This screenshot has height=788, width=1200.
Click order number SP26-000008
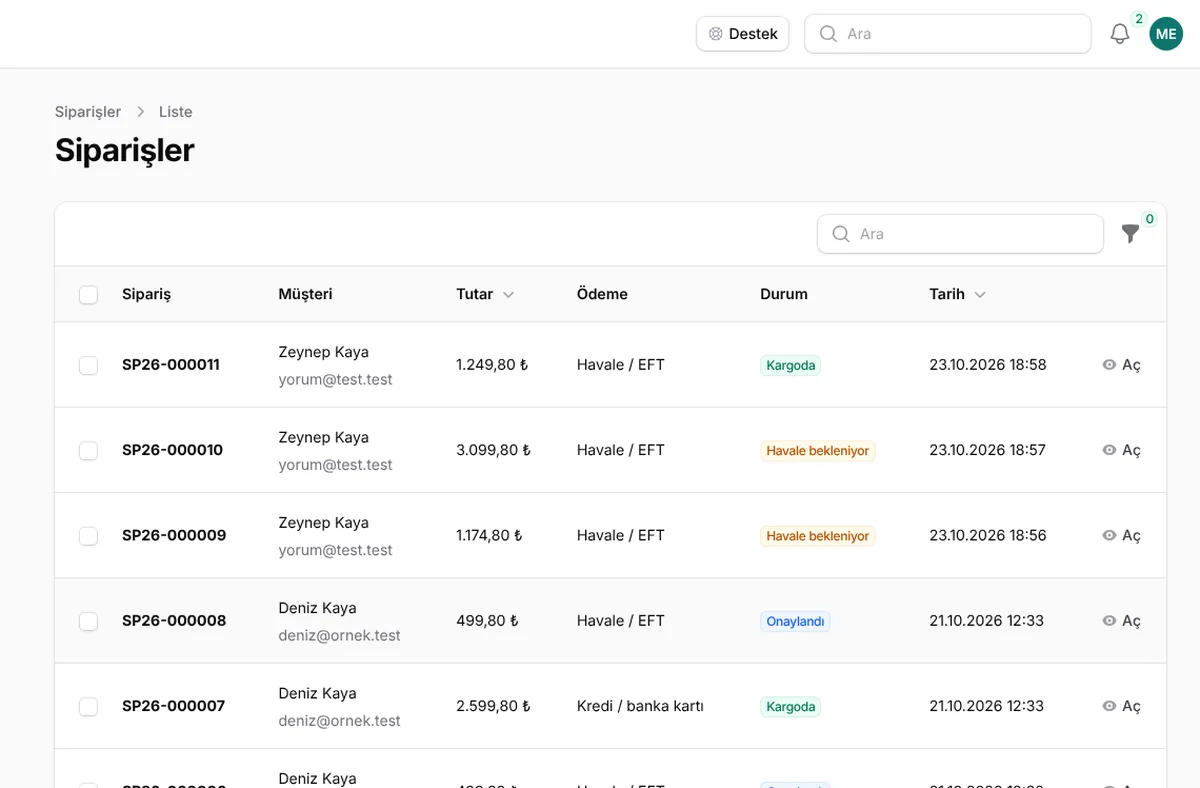point(174,621)
